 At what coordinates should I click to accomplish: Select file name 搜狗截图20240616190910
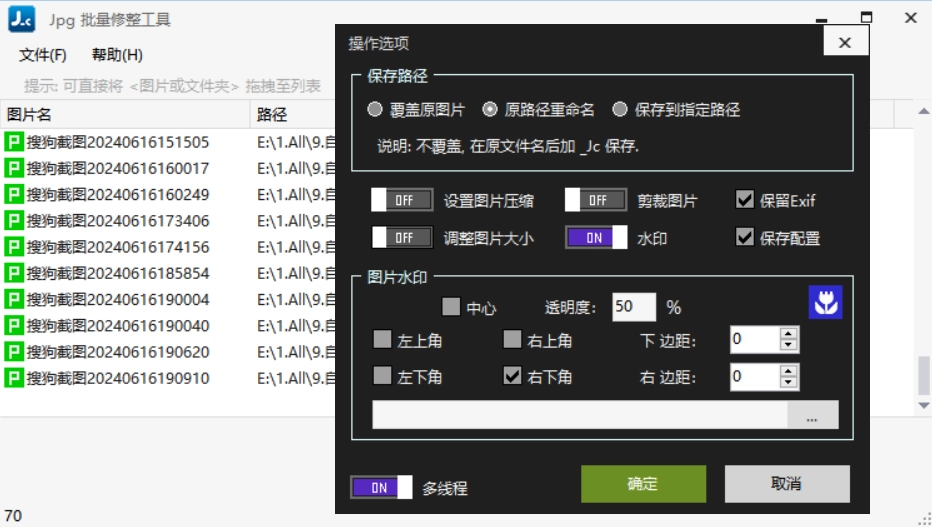coord(118,378)
